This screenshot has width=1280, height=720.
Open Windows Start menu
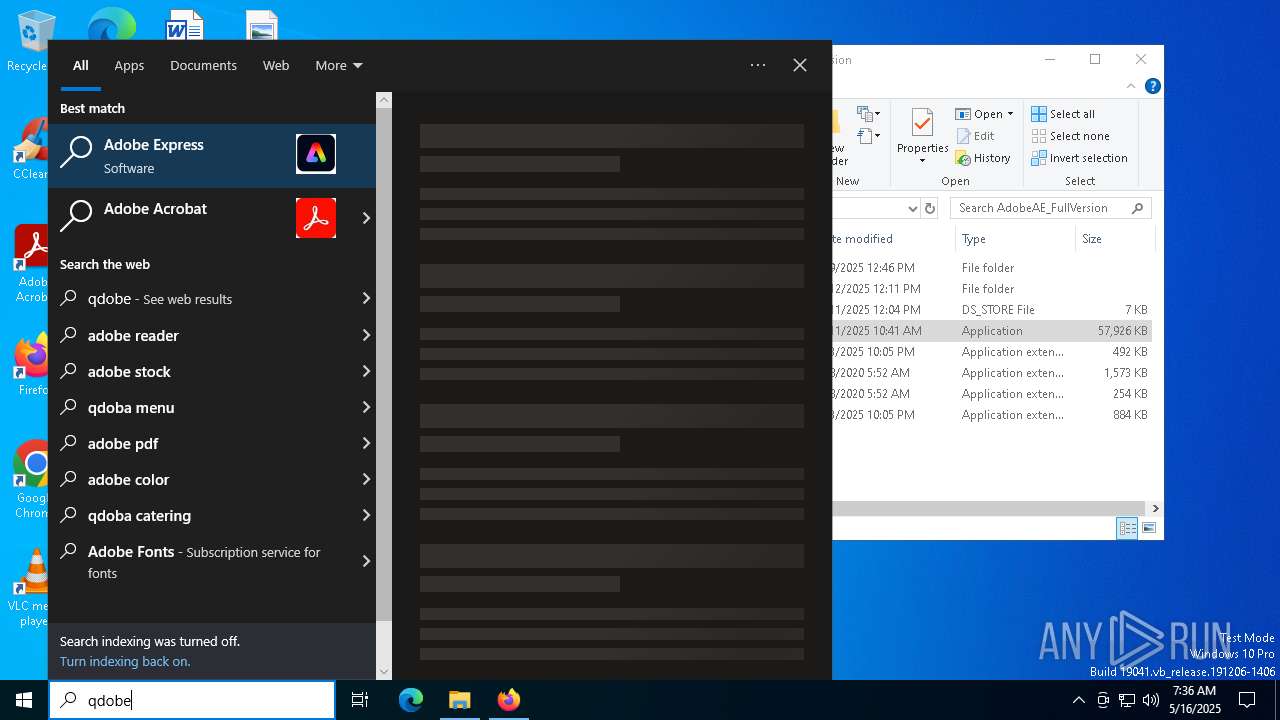24,700
